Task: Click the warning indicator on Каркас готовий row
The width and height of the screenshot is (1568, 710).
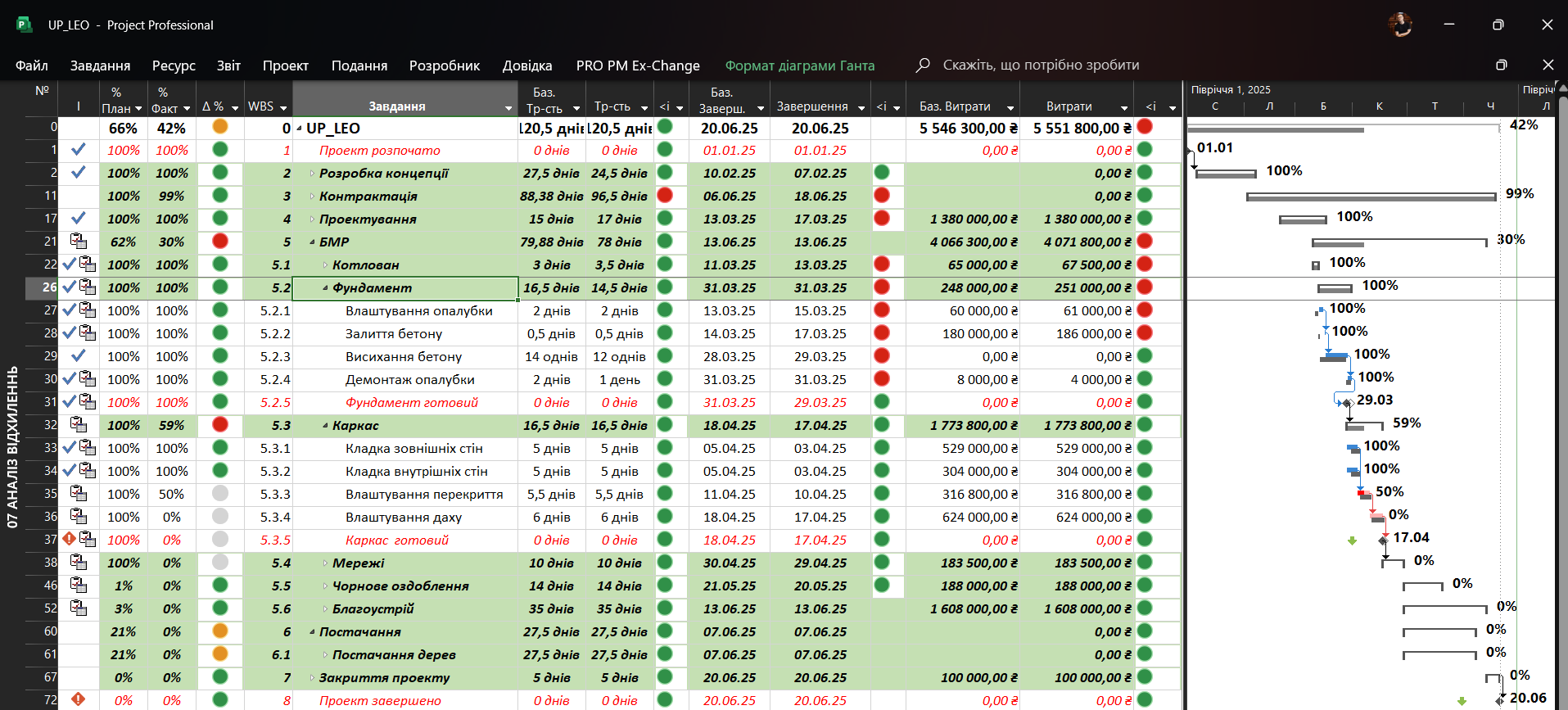Action: tap(70, 539)
